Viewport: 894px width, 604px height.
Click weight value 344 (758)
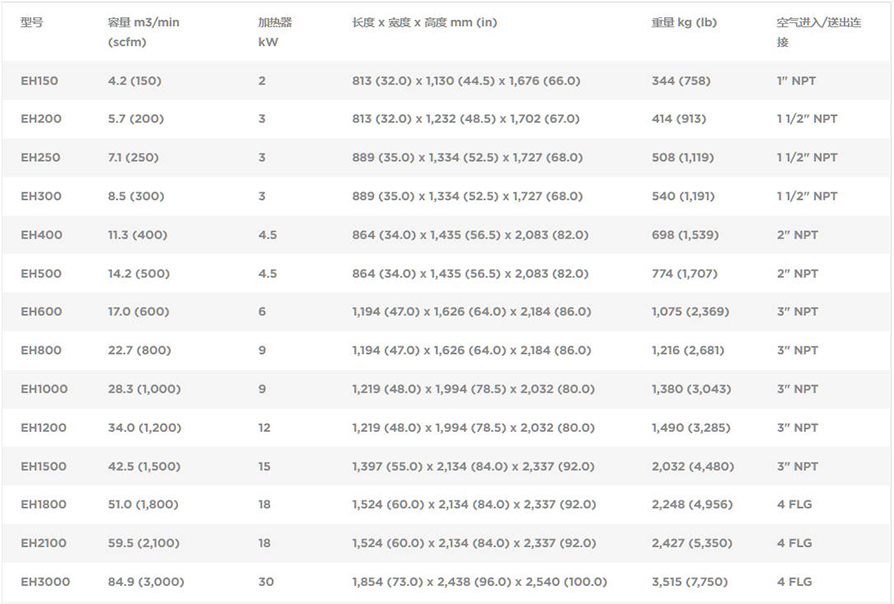[x=681, y=81]
